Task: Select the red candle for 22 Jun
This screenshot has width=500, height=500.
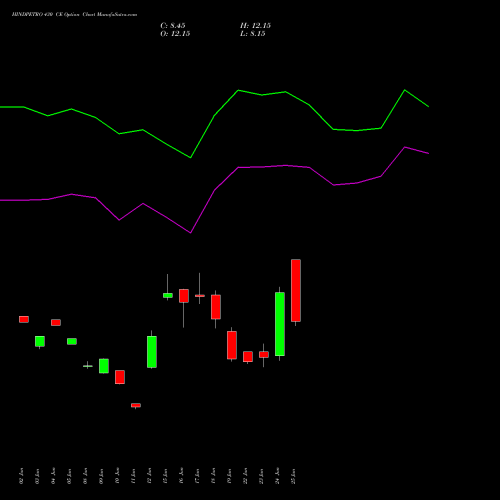Action: [248, 356]
